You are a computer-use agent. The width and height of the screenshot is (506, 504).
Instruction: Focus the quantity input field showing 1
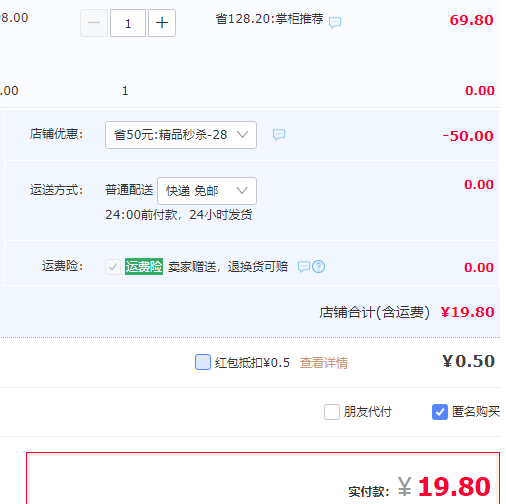coord(128,23)
